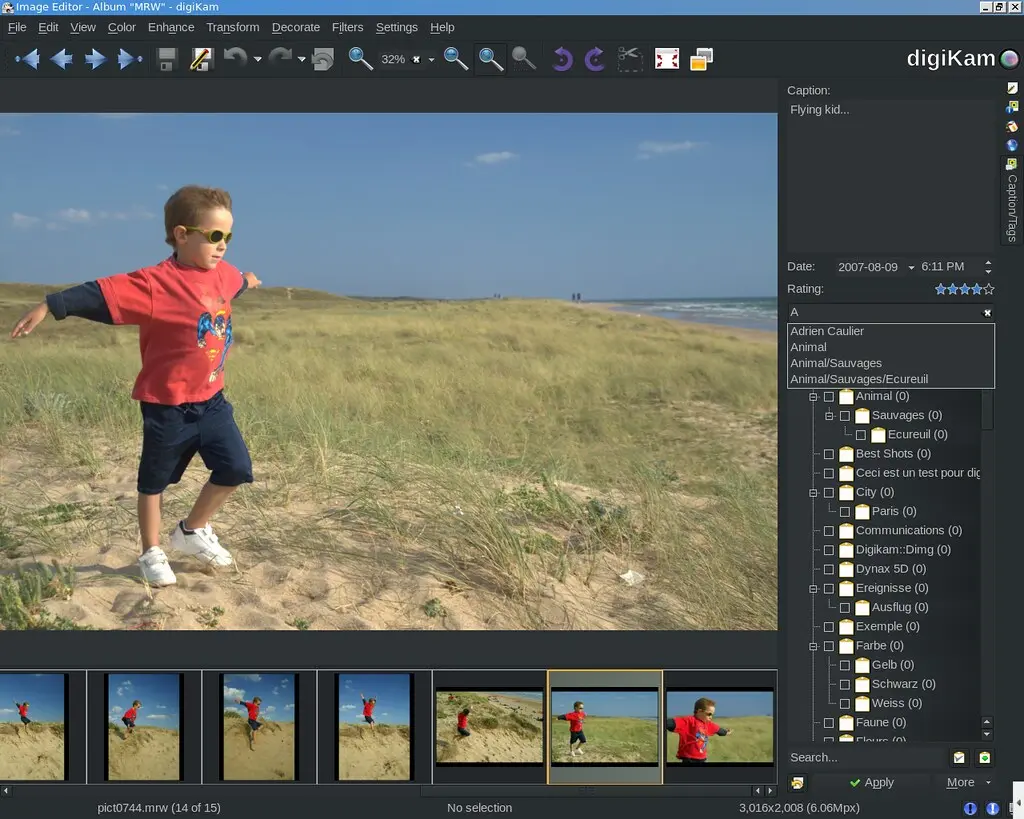Go to the first image using toolbar arrow

point(27,60)
